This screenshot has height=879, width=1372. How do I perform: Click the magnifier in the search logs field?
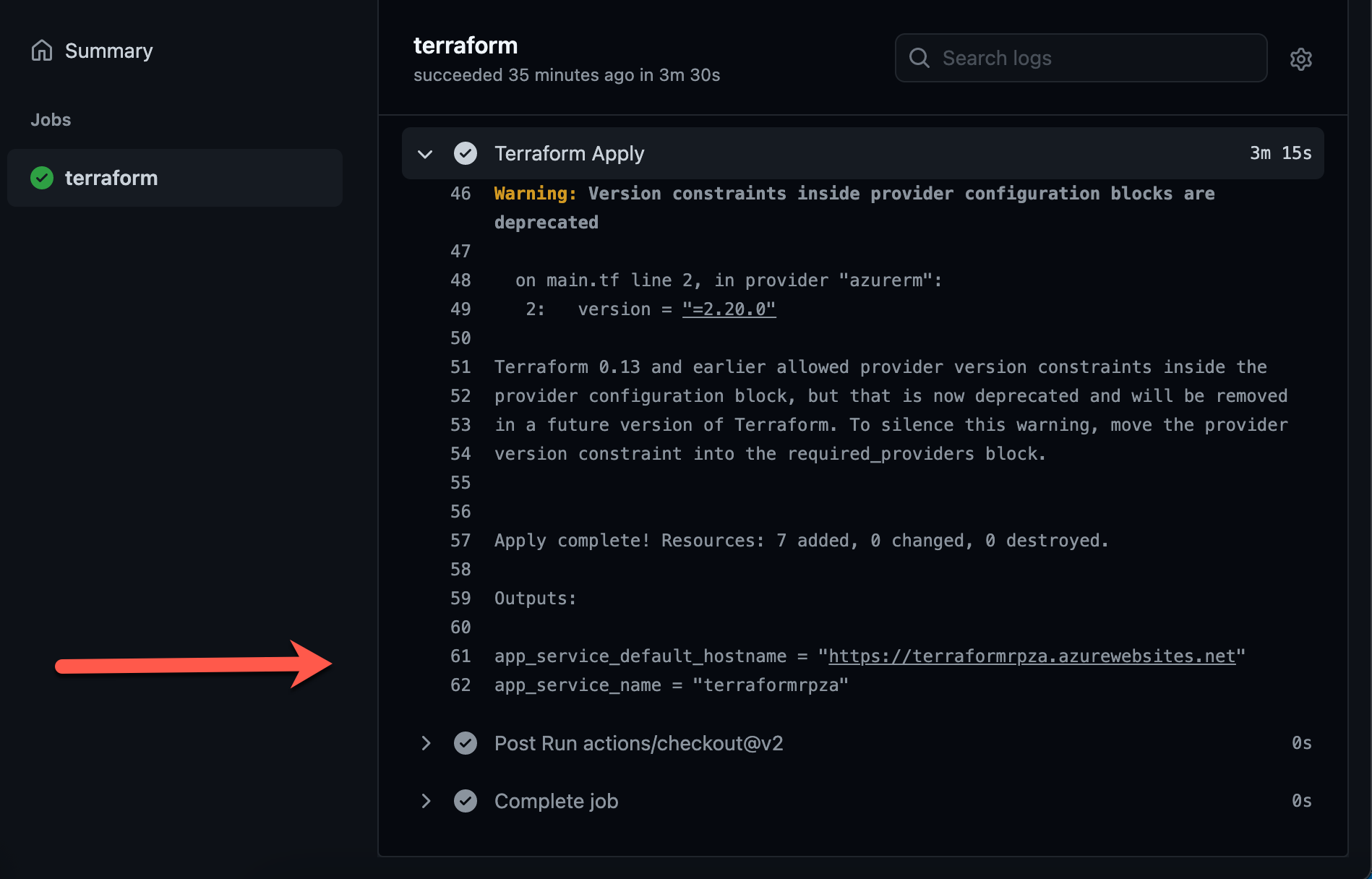pyautogui.click(x=919, y=58)
